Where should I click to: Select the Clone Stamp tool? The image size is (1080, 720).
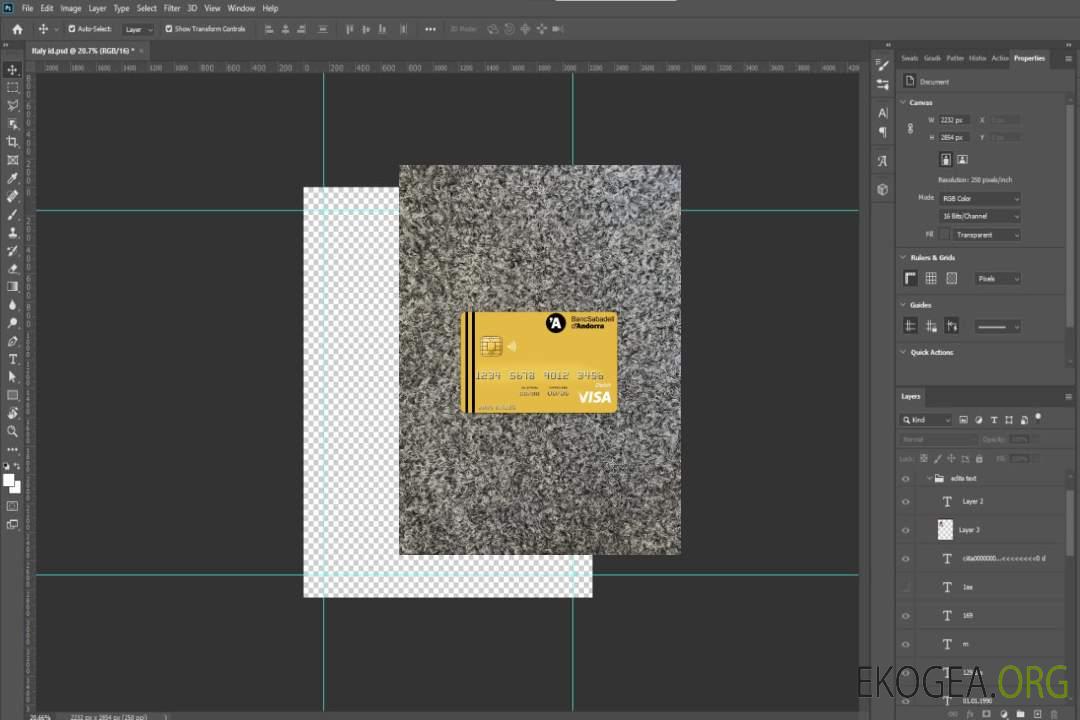13,232
